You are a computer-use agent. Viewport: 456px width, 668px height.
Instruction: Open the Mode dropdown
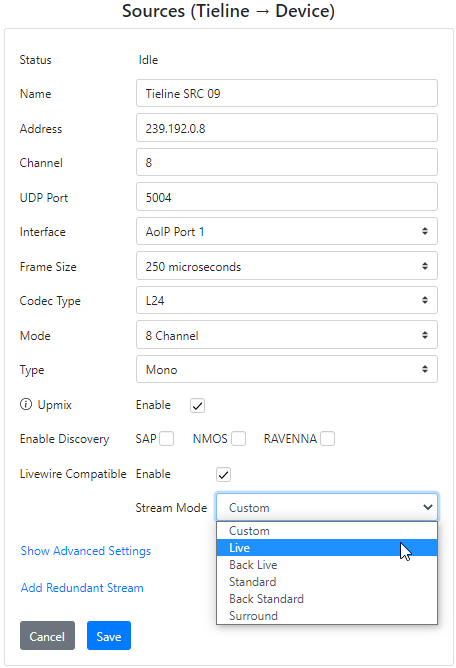(287, 335)
